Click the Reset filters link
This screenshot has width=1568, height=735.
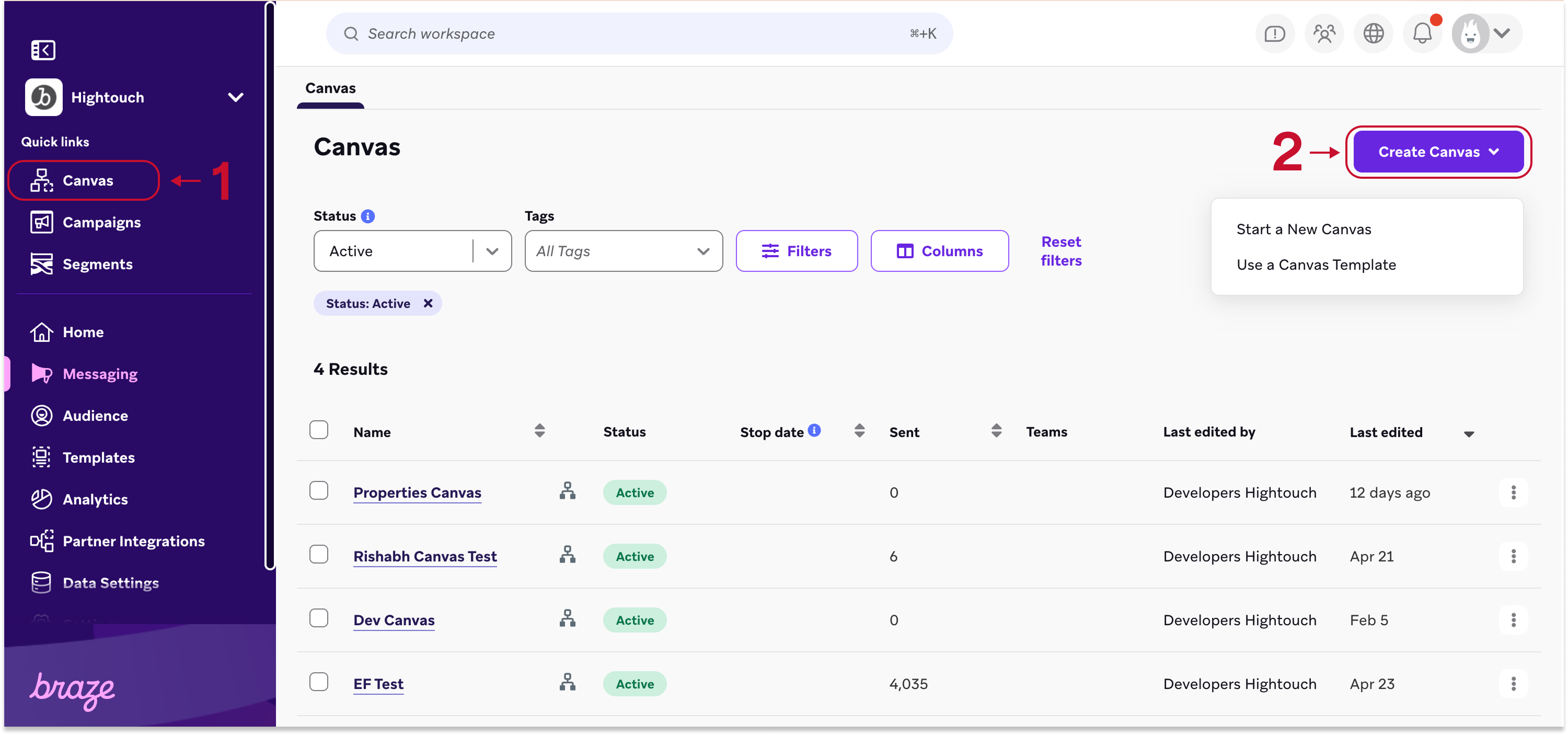(1061, 251)
